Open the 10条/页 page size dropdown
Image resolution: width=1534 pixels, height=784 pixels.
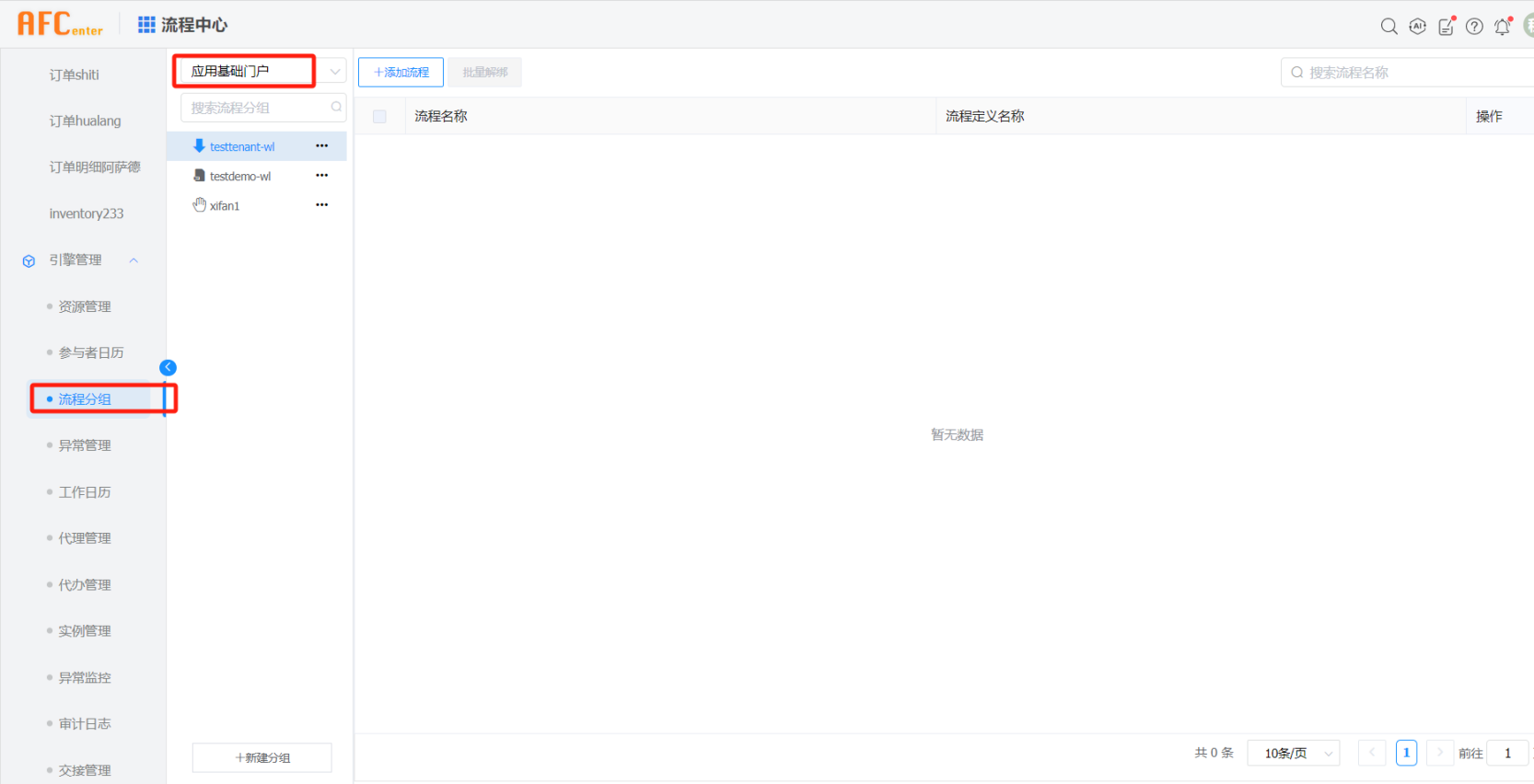point(1293,753)
